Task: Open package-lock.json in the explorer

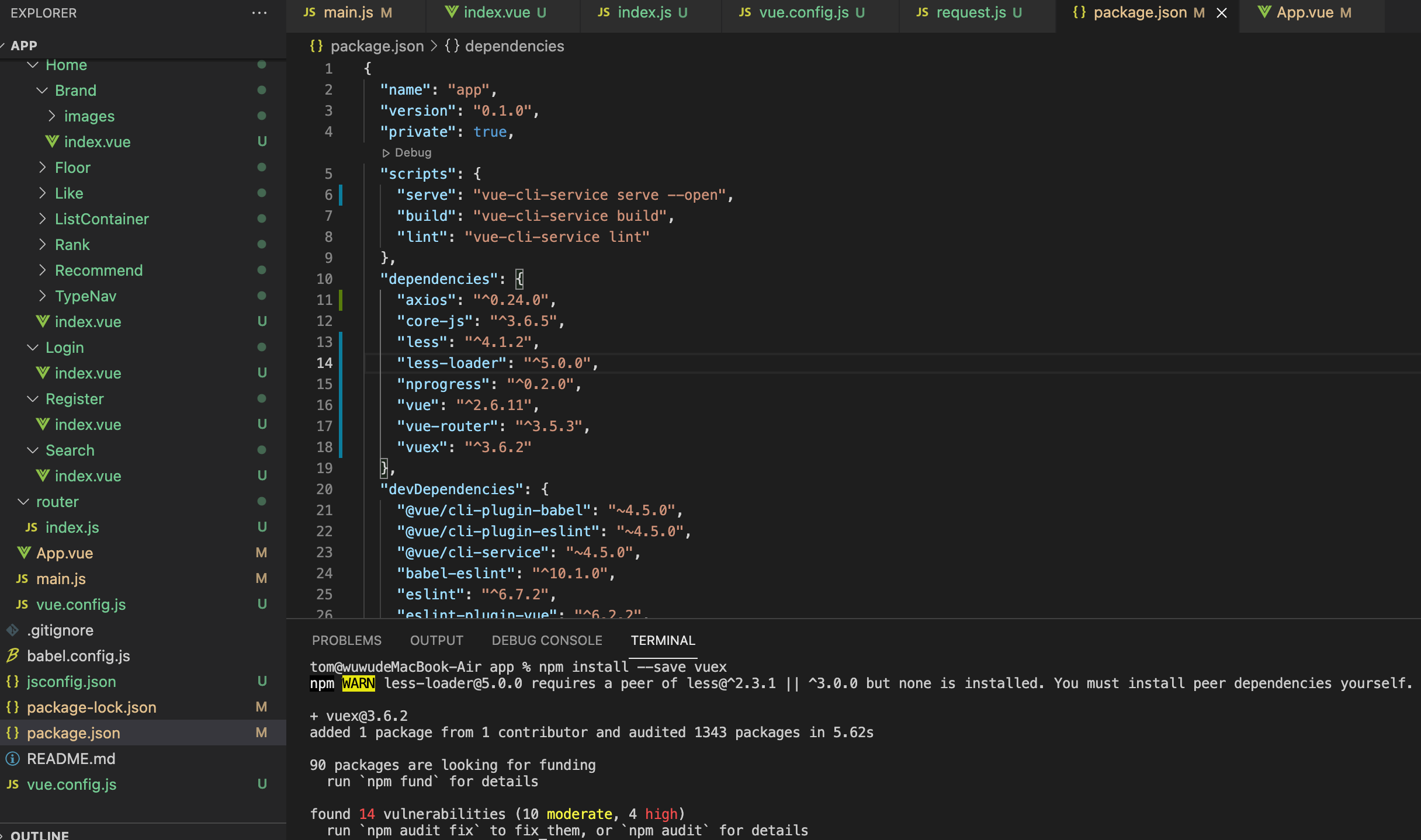Action: [x=91, y=707]
